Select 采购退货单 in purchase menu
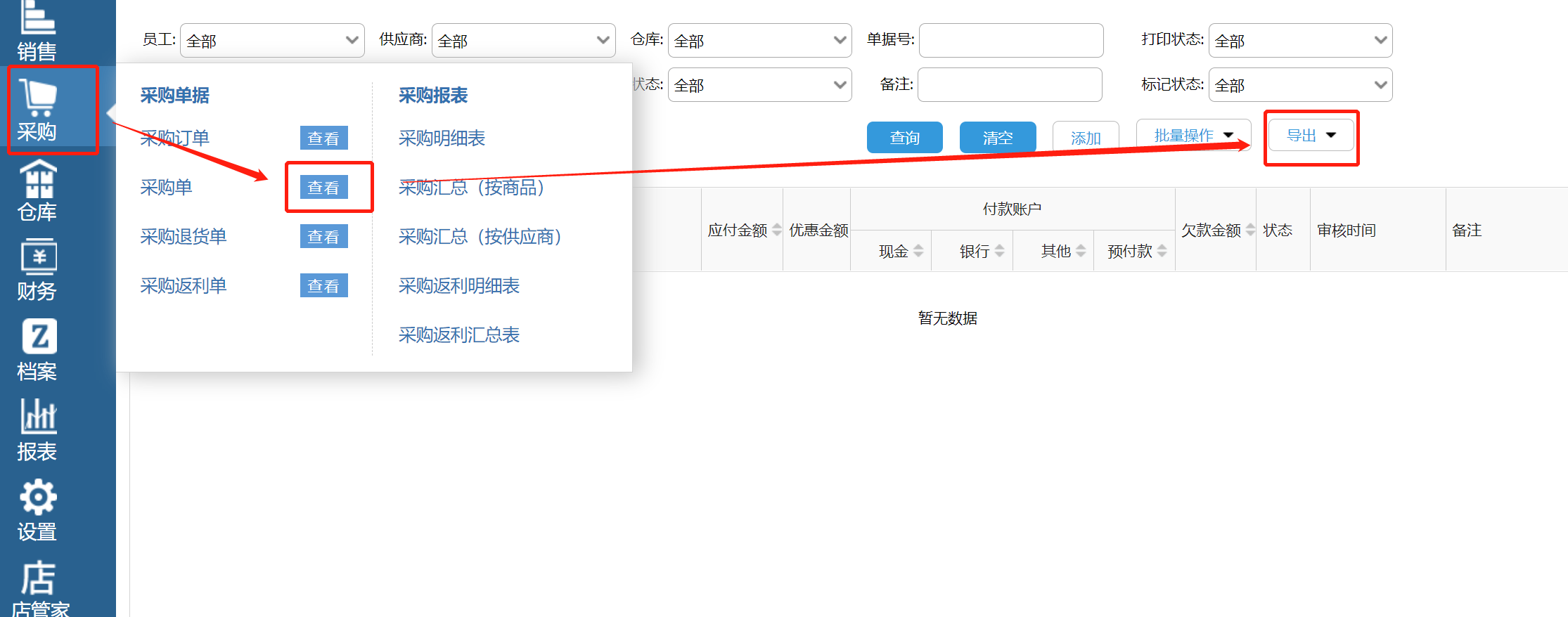 [x=183, y=237]
